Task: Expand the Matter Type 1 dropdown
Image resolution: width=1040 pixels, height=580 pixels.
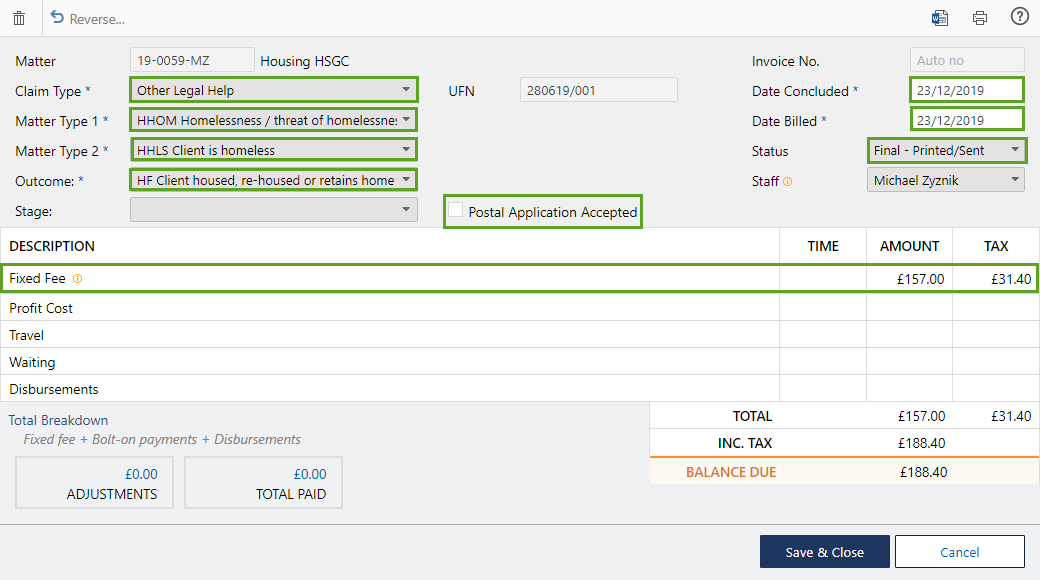Action: tap(274, 120)
